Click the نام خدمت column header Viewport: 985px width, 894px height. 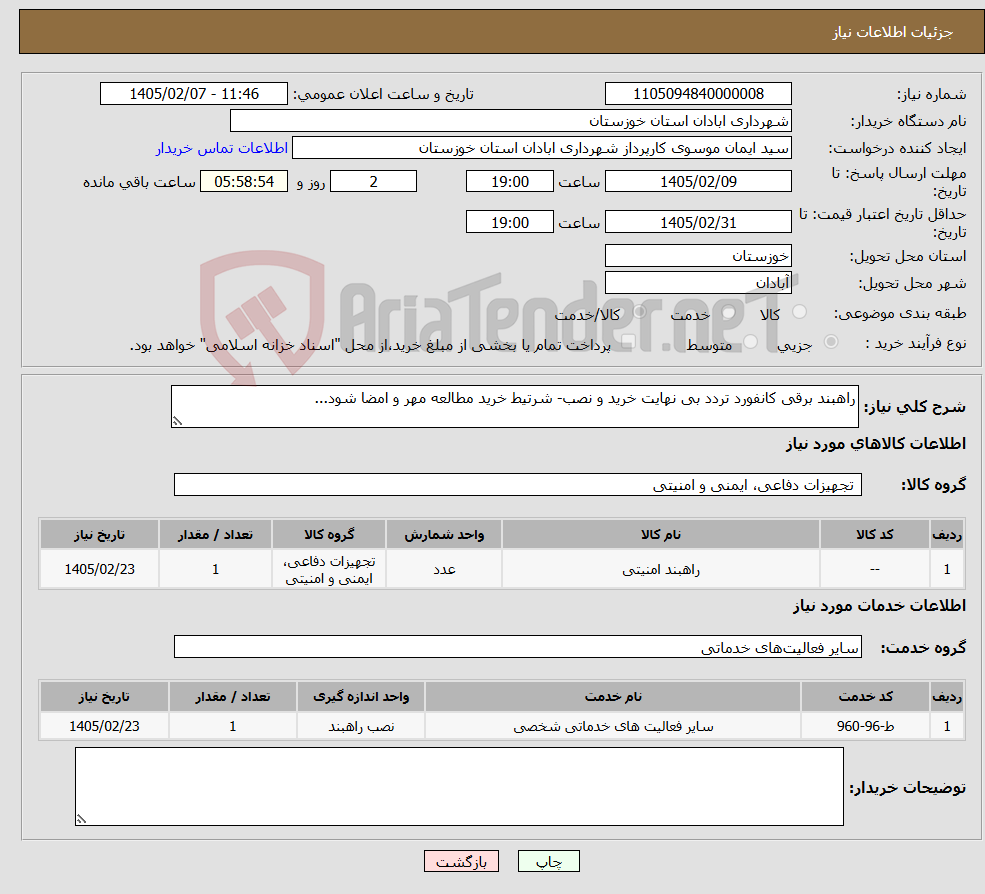613,697
